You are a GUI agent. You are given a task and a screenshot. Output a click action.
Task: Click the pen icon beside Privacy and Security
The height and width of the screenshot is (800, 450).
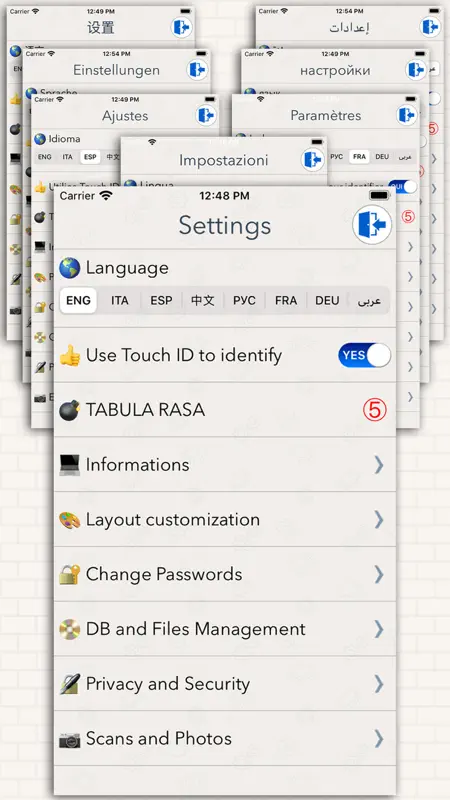69,684
